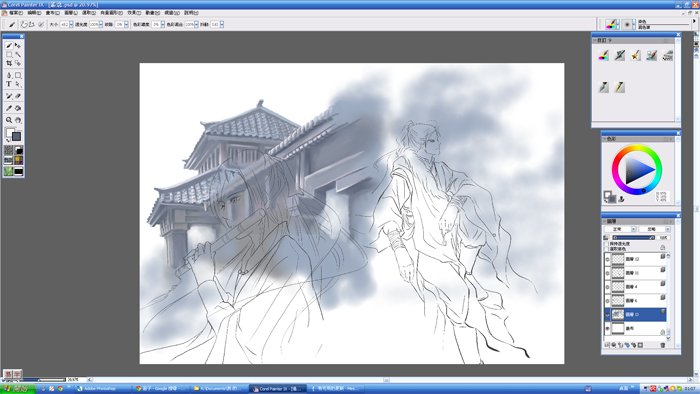Image resolution: width=700 pixels, height=394 pixels.
Task: Click the trash icon in layers panel
Action: coord(662,345)
